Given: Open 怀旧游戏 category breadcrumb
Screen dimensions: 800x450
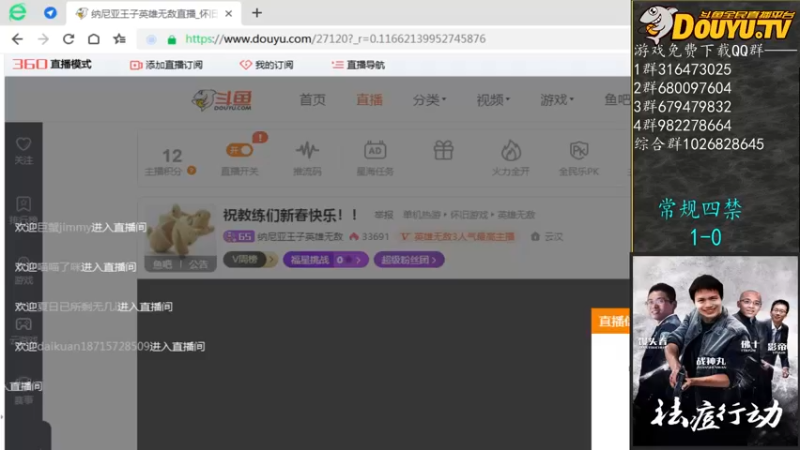Looking at the screenshot, I should [468, 215].
